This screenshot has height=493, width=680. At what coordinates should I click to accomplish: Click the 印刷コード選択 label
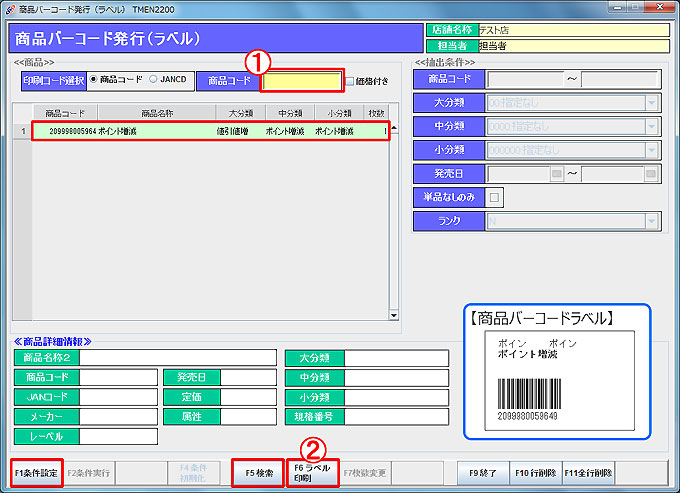click(54, 81)
